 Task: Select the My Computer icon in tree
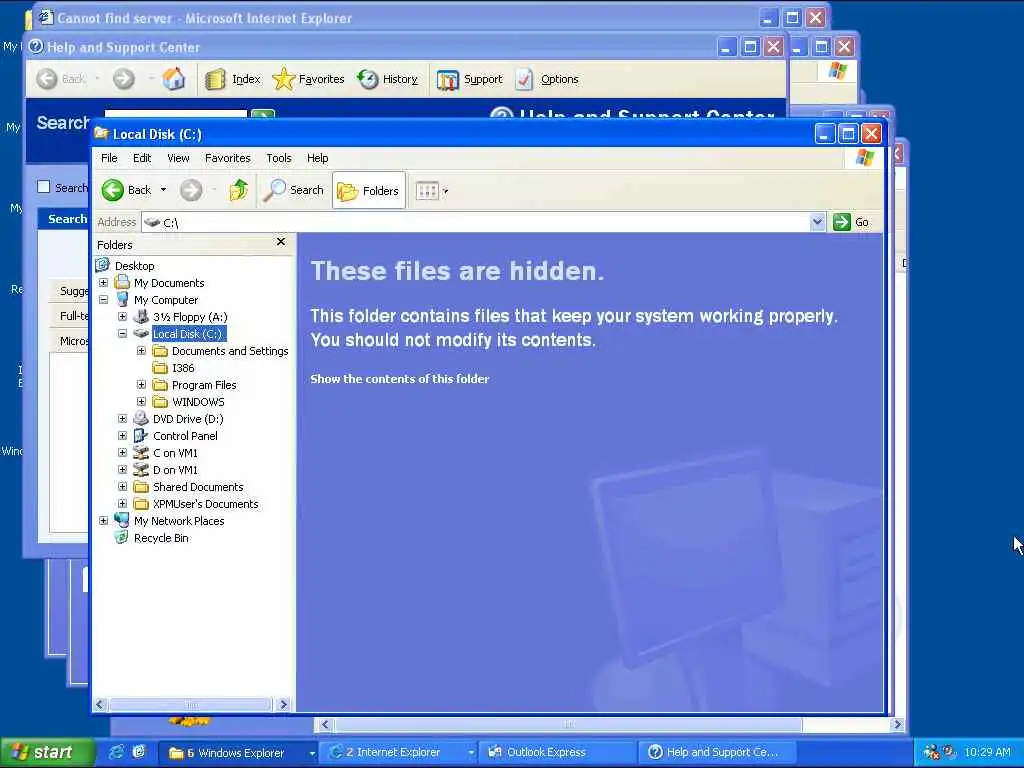[121, 300]
